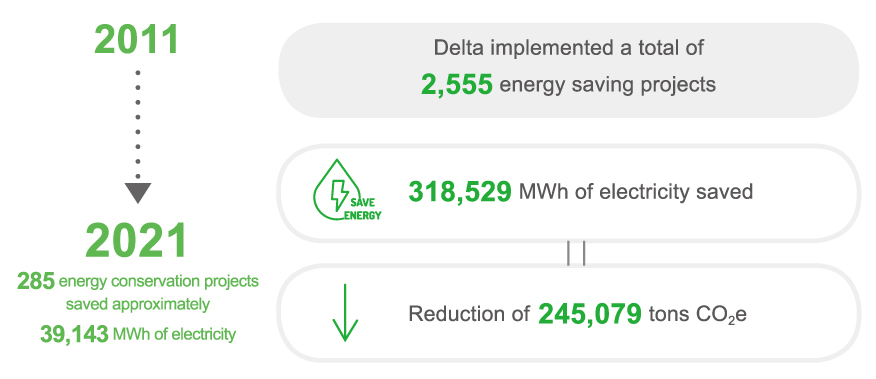The image size is (876, 379).
Task: Click the dark gray triangle arrowhead
Action: click(x=138, y=192)
